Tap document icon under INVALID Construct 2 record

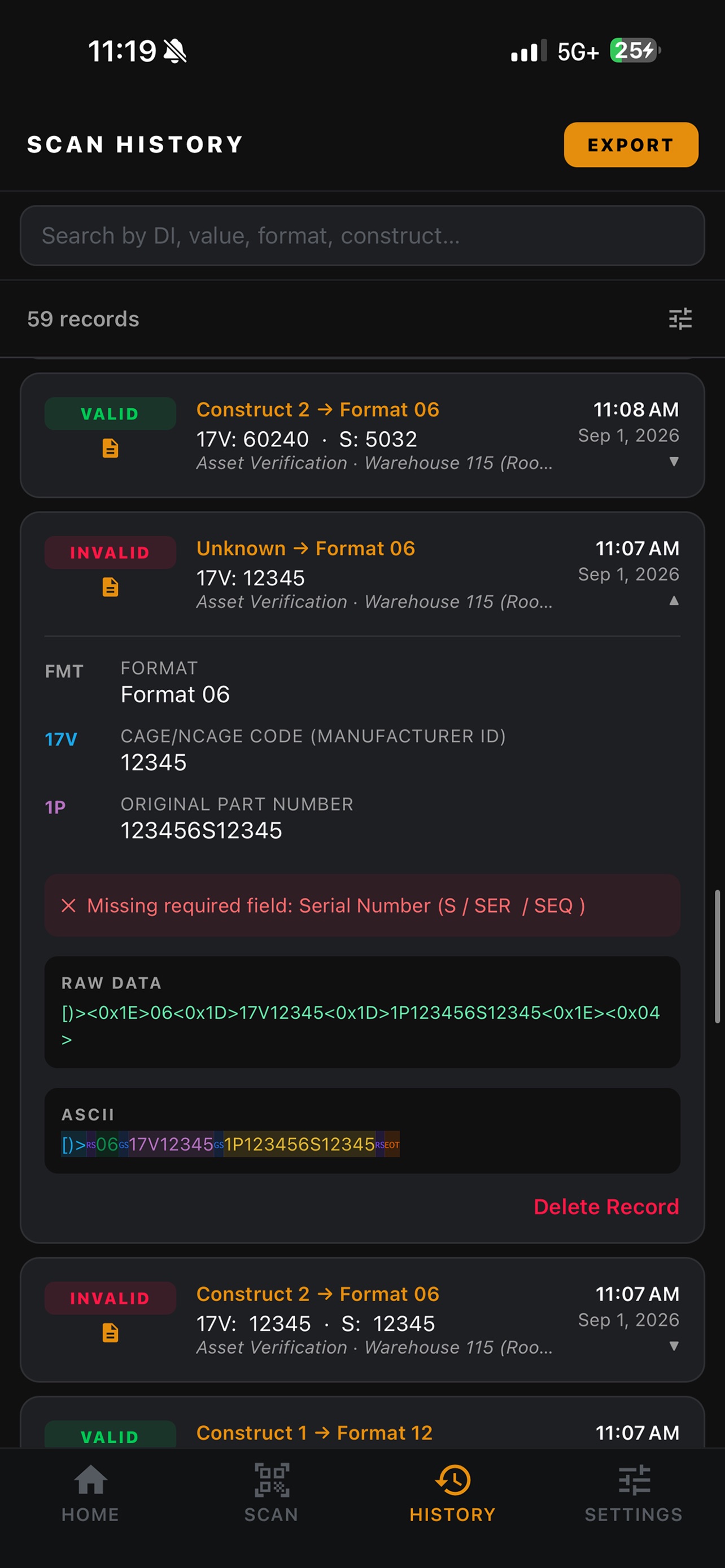click(110, 1333)
